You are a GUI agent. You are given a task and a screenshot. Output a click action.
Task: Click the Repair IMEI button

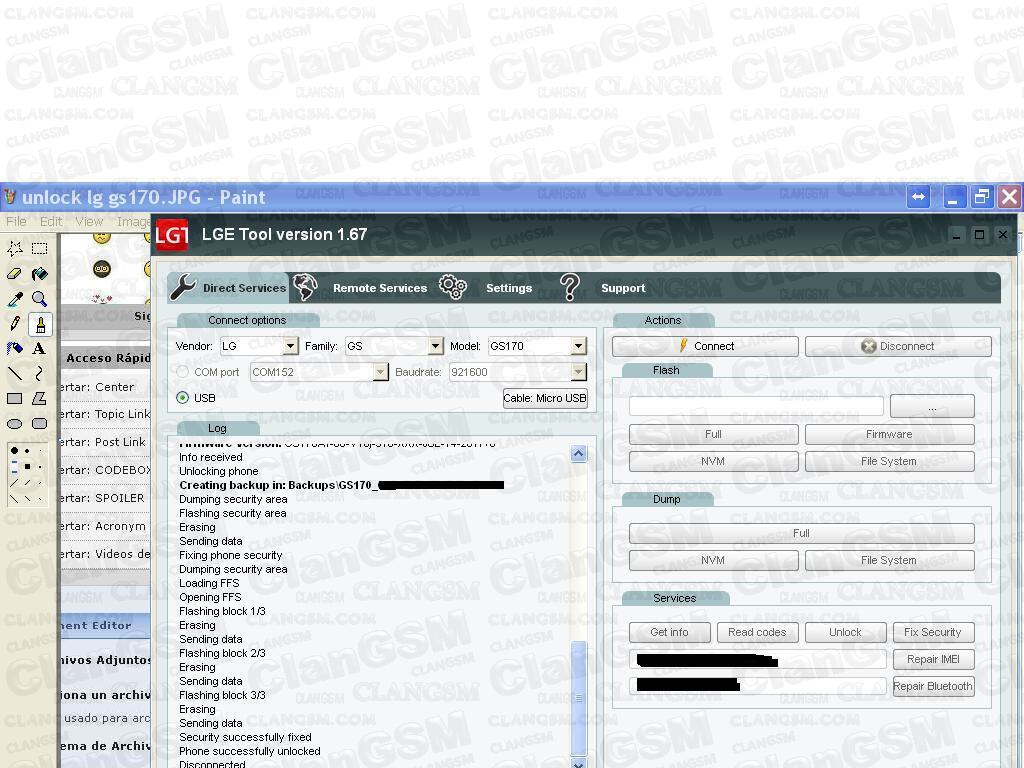coord(933,660)
